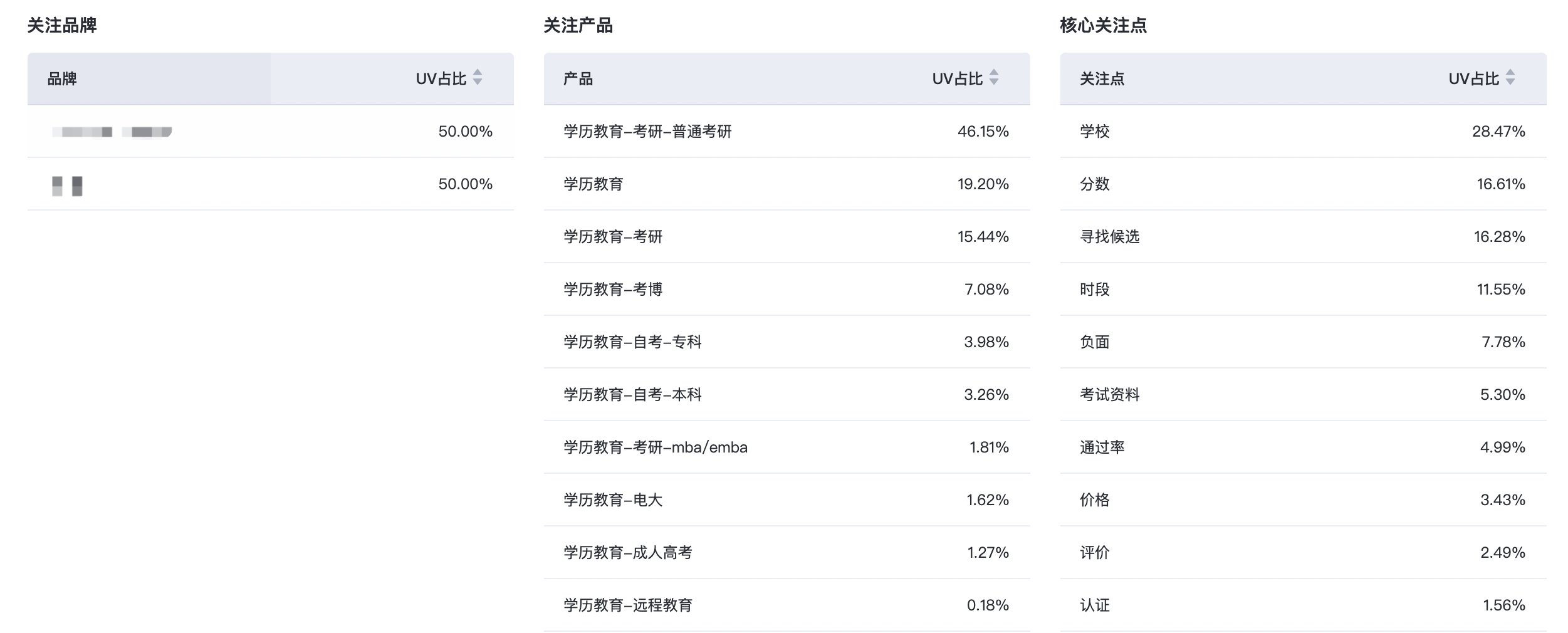Open 学历教育-自考-专科 product entry
The width and height of the screenshot is (1568, 633).
coord(632,342)
